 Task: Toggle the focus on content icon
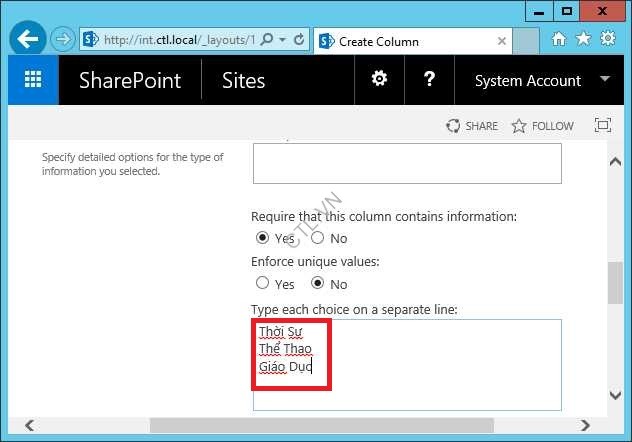click(602, 126)
